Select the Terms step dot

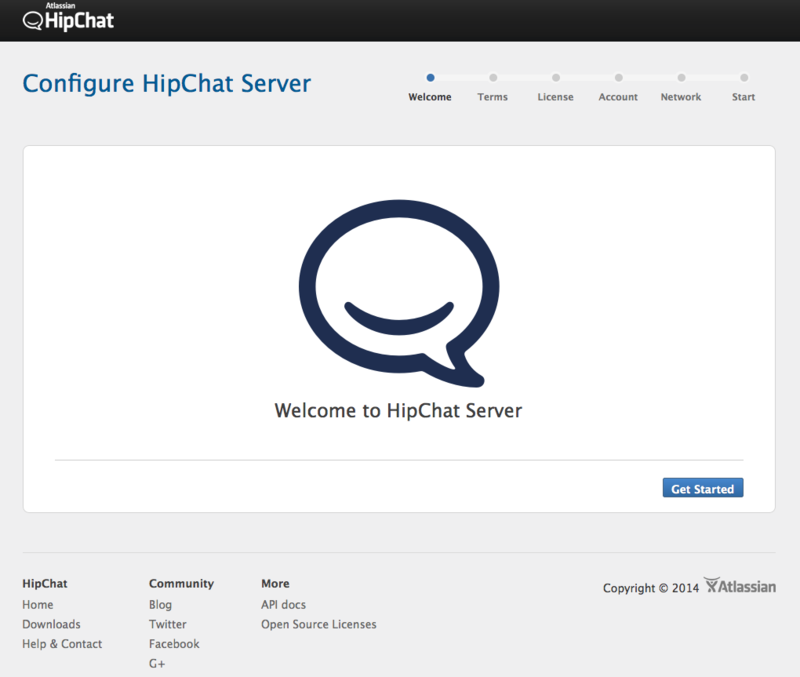493,78
